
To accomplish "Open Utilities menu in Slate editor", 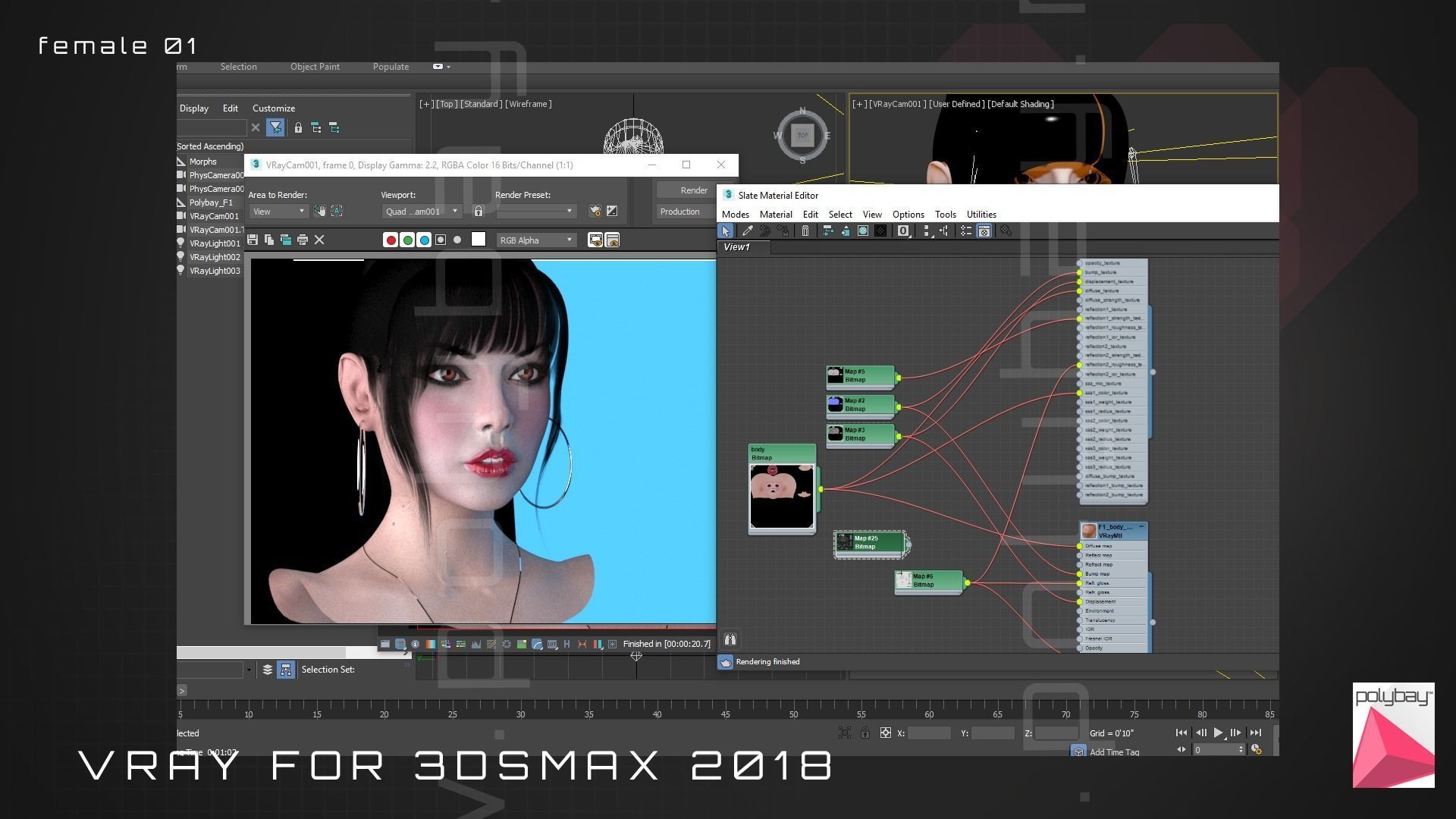I will [981, 215].
